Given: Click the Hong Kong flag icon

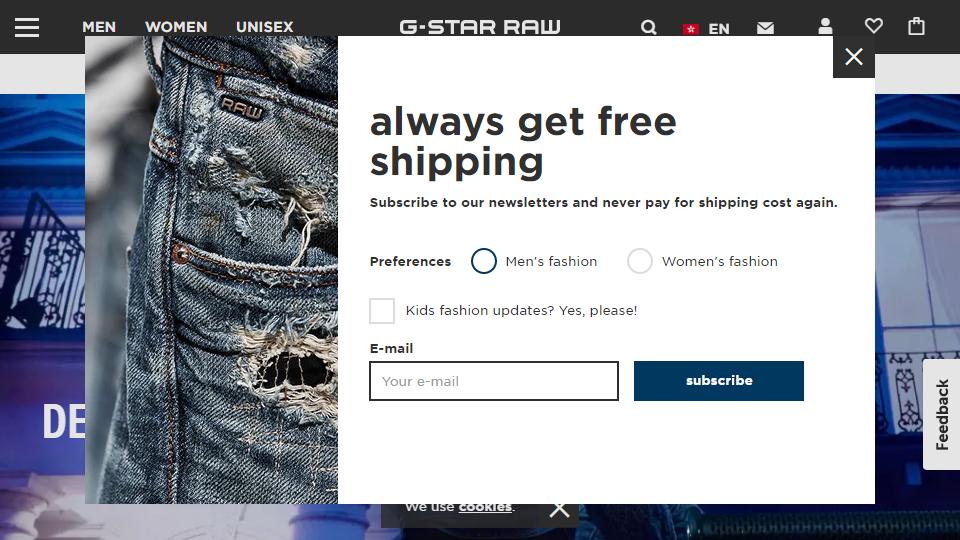Looking at the screenshot, I should [x=691, y=29].
